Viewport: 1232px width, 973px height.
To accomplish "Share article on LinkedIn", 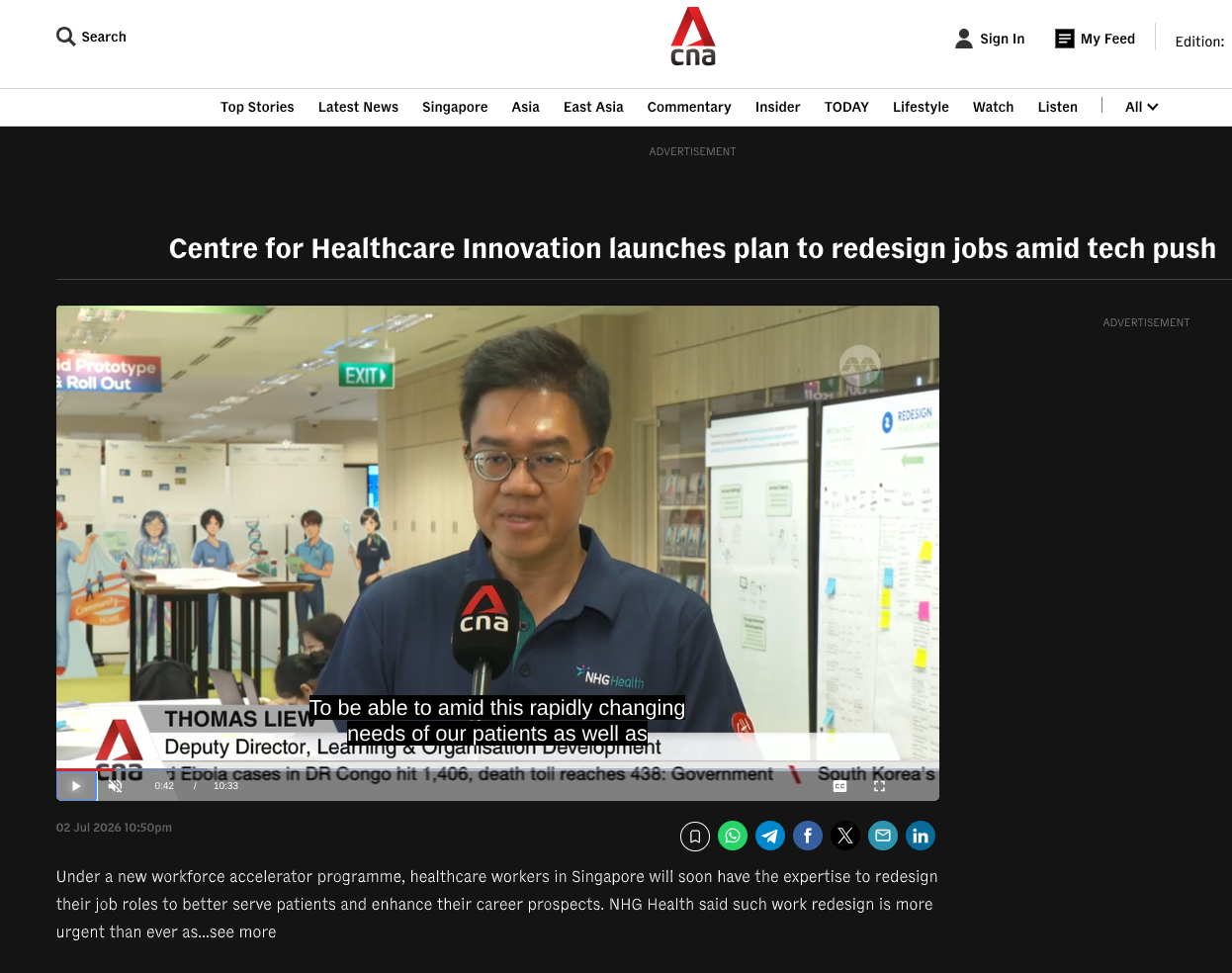I will coord(921,837).
